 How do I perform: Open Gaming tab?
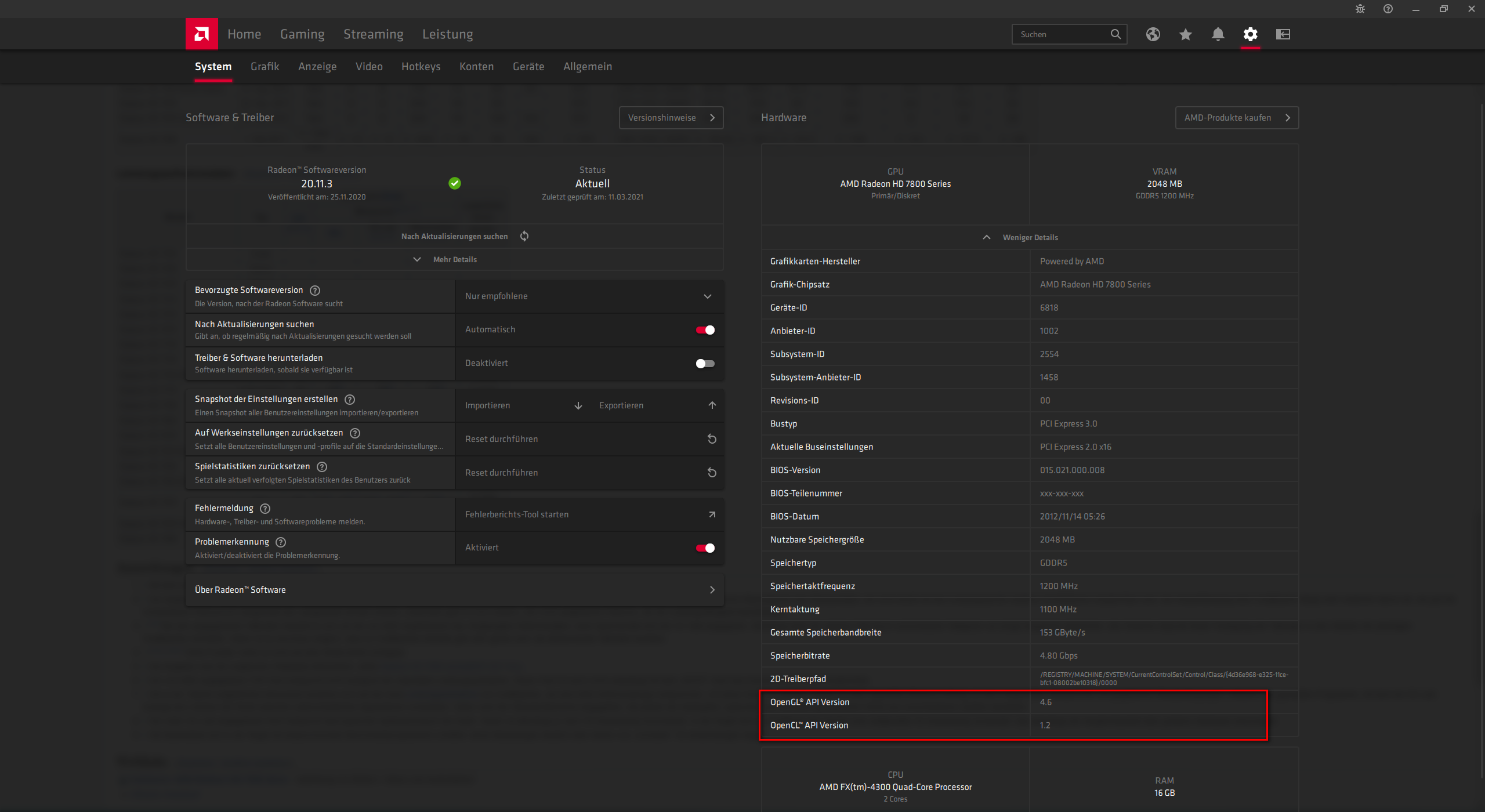pos(302,34)
